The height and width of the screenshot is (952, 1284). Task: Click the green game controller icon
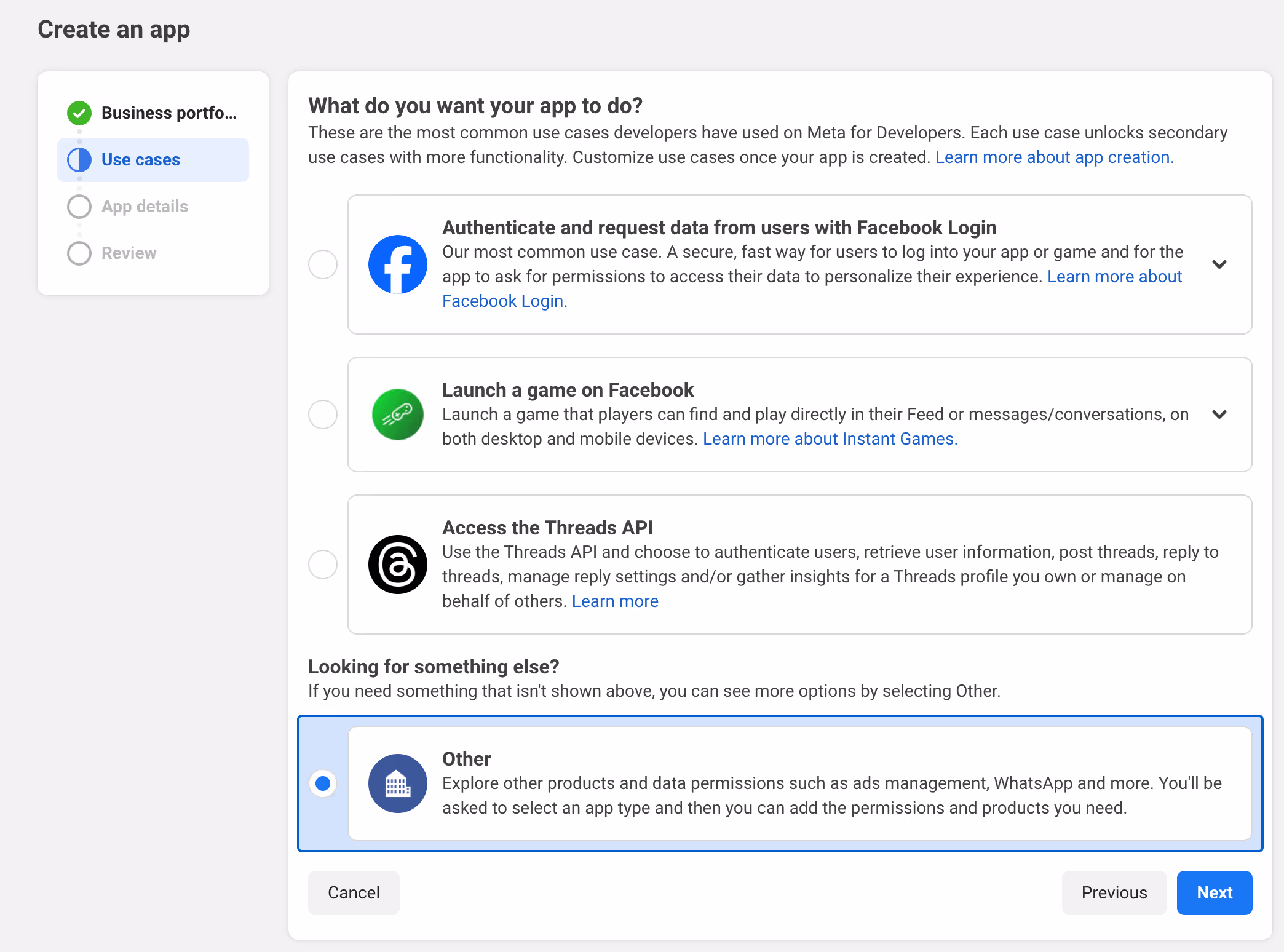click(397, 415)
